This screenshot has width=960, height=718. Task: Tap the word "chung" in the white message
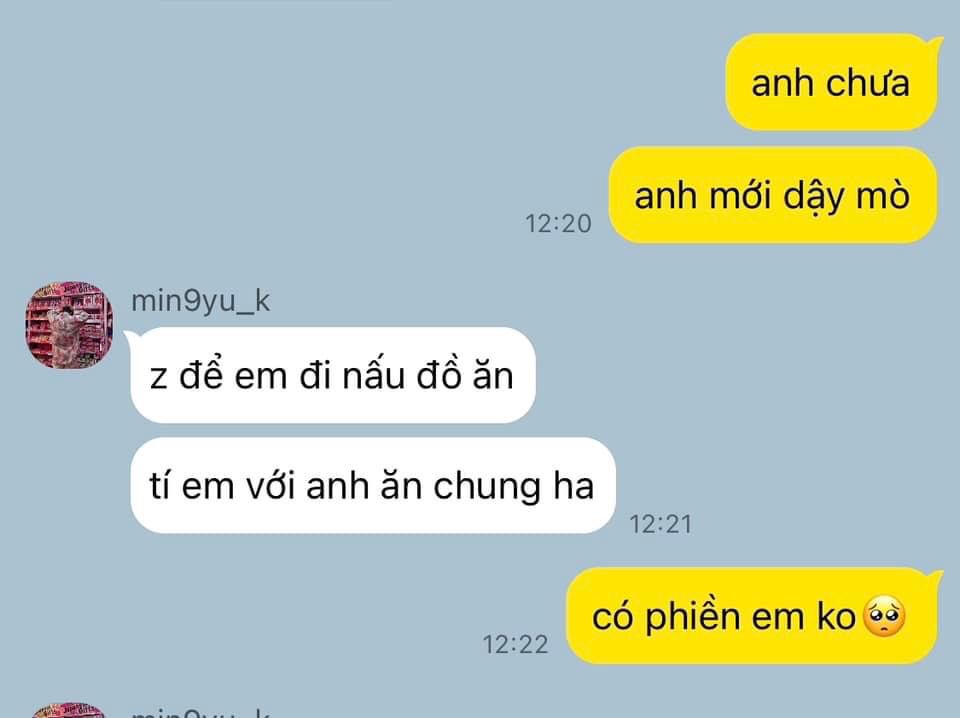point(487,488)
